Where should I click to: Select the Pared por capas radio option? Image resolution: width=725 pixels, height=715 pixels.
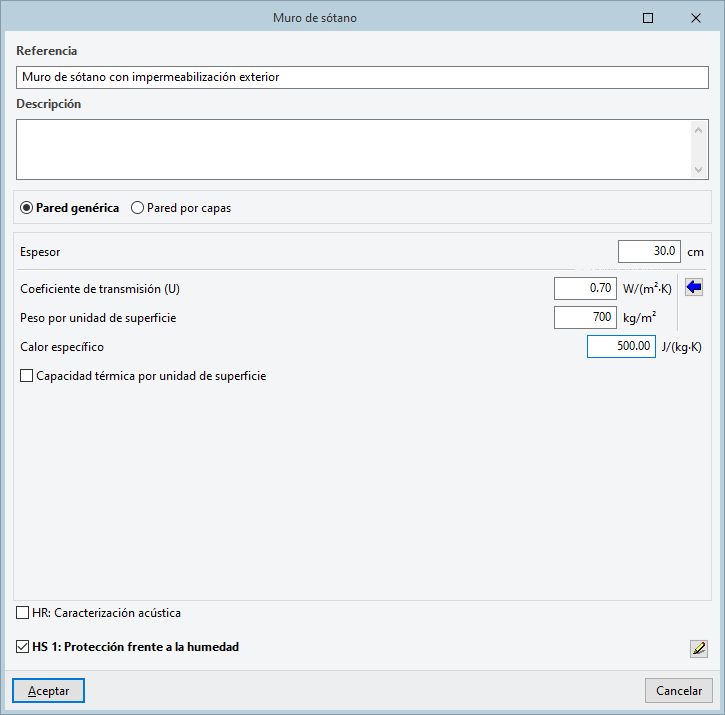click(138, 208)
